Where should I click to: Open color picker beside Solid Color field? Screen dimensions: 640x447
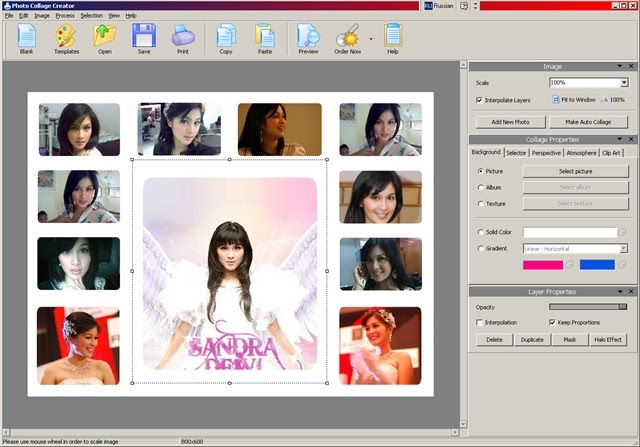tap(622, 232)
